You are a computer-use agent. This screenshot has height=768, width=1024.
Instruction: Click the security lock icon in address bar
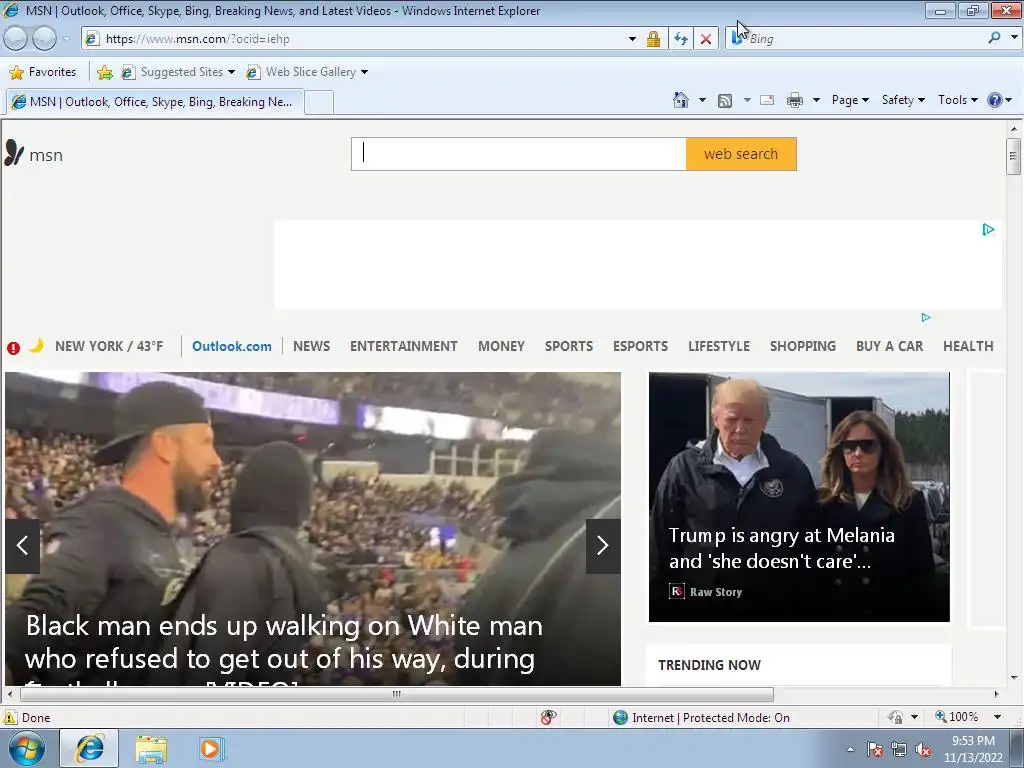pyautogui.click(x=653, y=39)
